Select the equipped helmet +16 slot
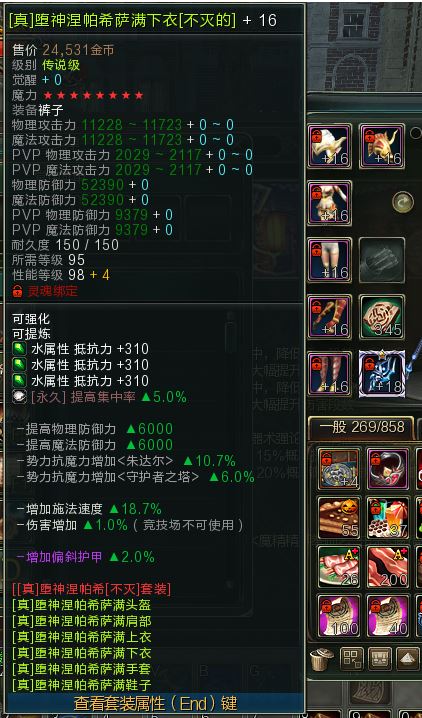The width and height of the screenshot is (422, 718). 330,146
